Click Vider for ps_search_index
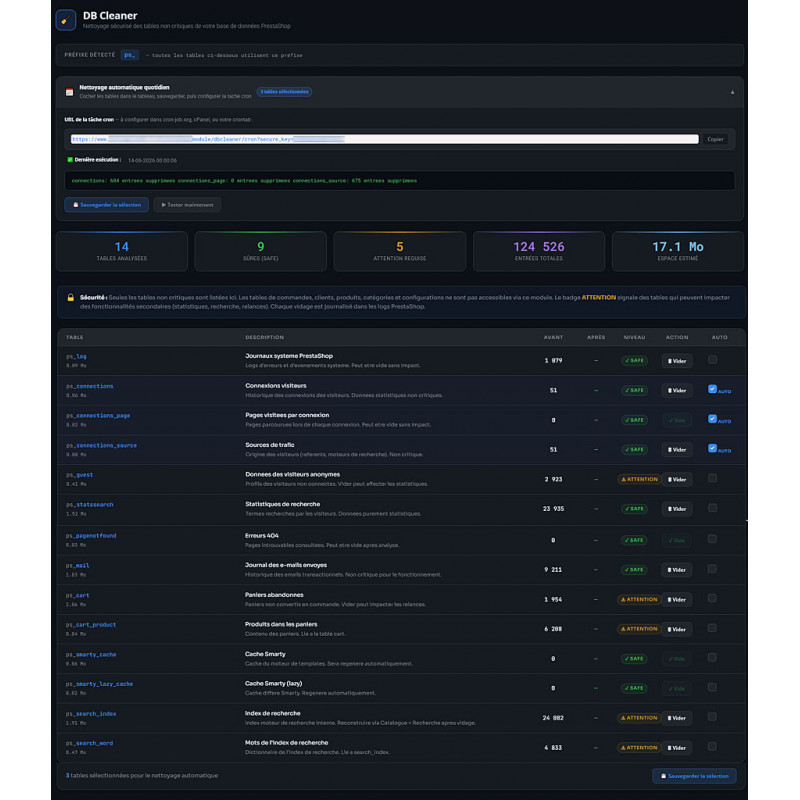The width and height of the screenshot is (800, 800). 677,718
